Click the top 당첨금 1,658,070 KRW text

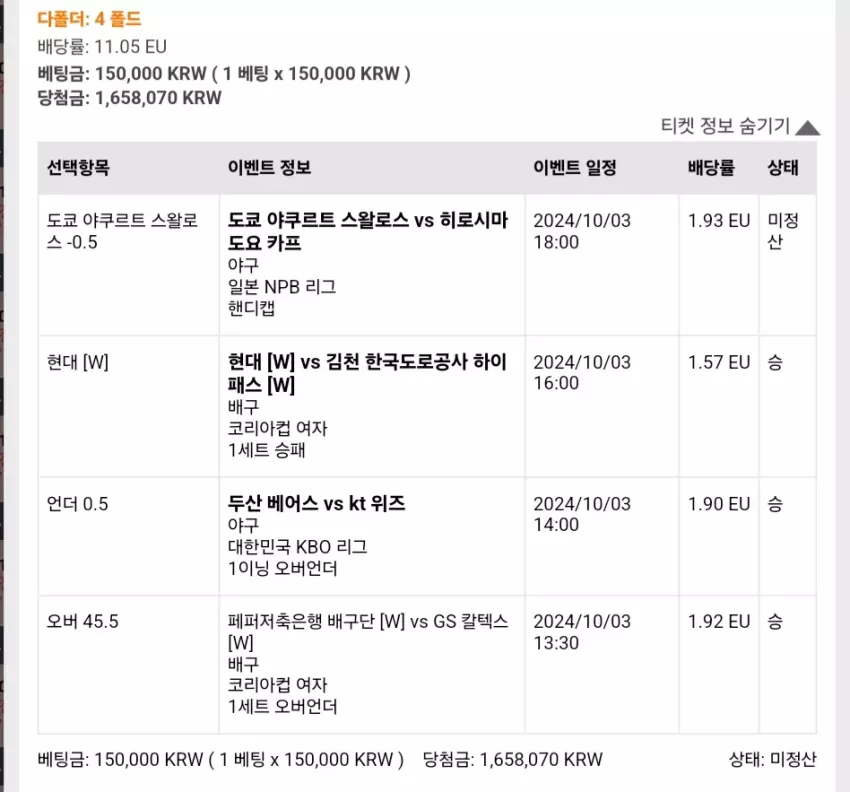point(130,98)
